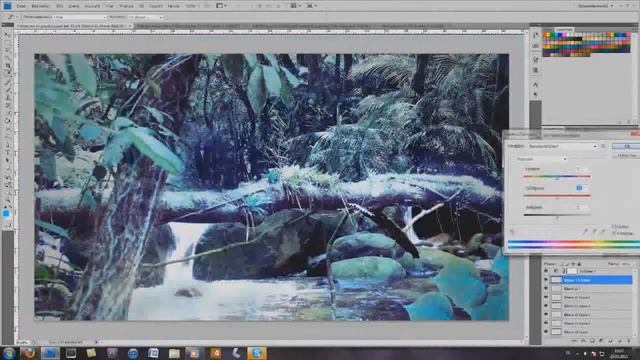
Task: Click the lock all padlock icon in Layers panel
Action: (x=579, y=264)
